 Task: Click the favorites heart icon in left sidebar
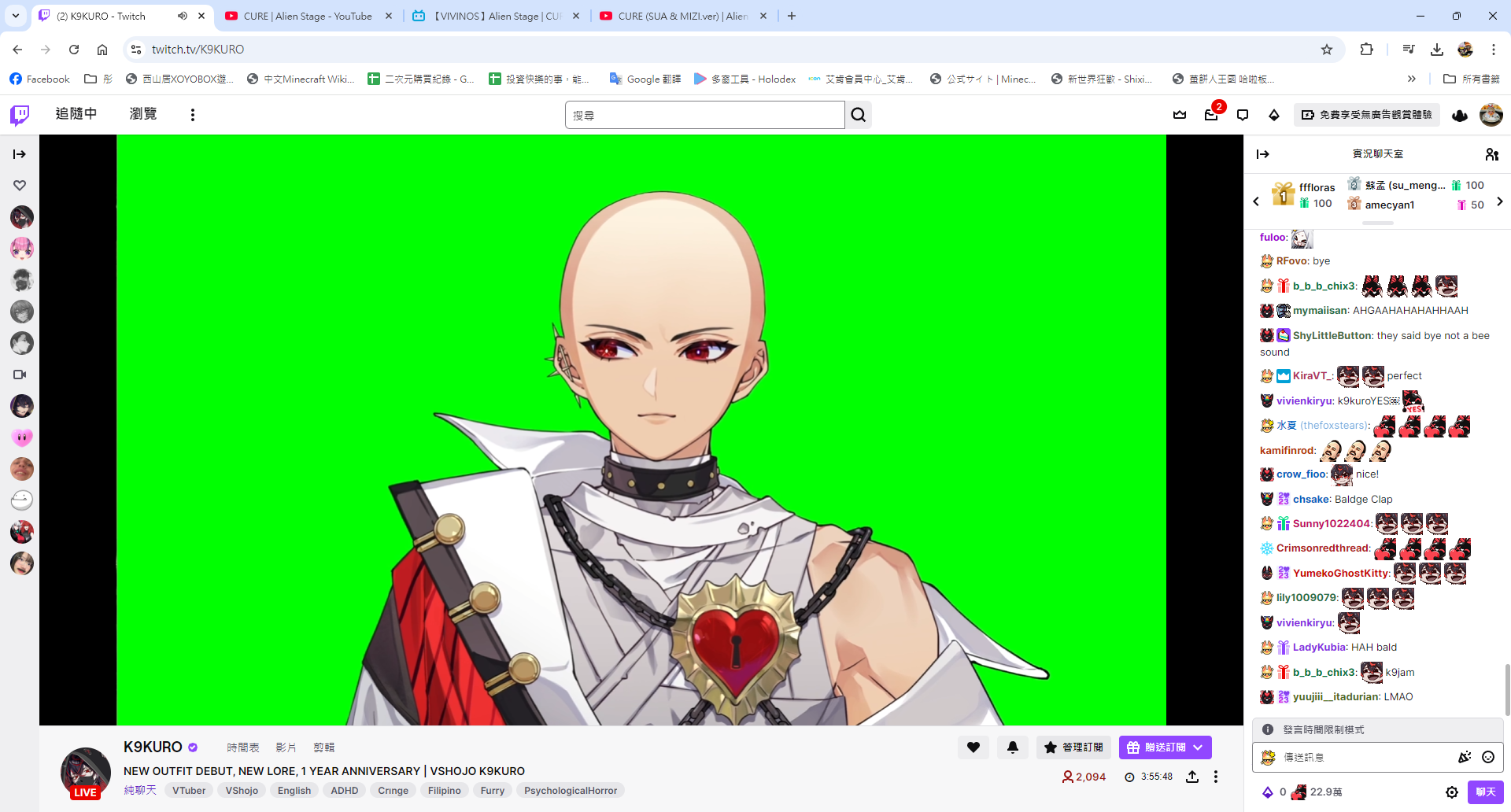[20, 186]
